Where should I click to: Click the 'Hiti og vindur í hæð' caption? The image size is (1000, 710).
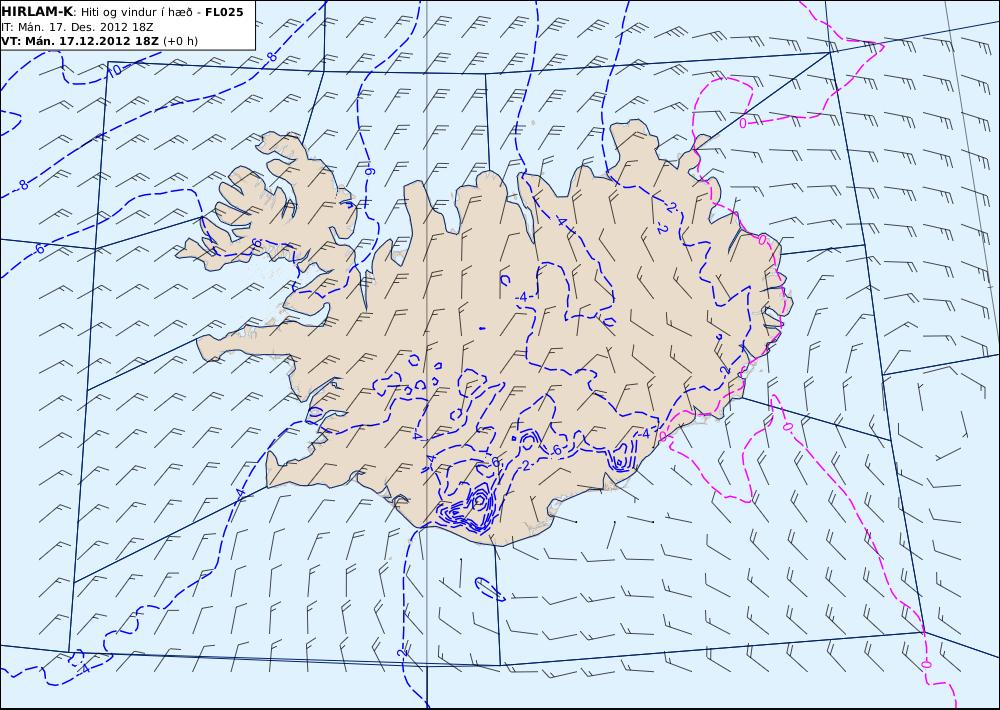tap(139, 12)
